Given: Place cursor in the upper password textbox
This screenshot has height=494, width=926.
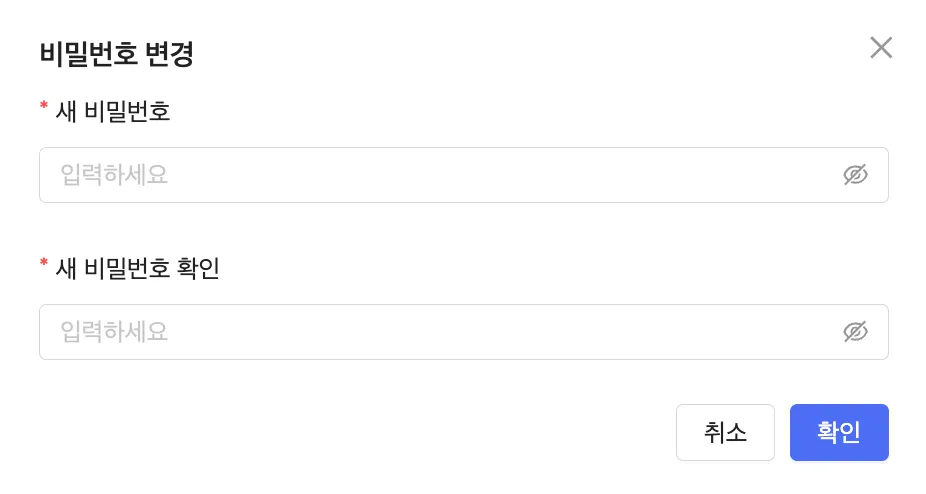Looking at the screenshot, I should coord(440,175).
